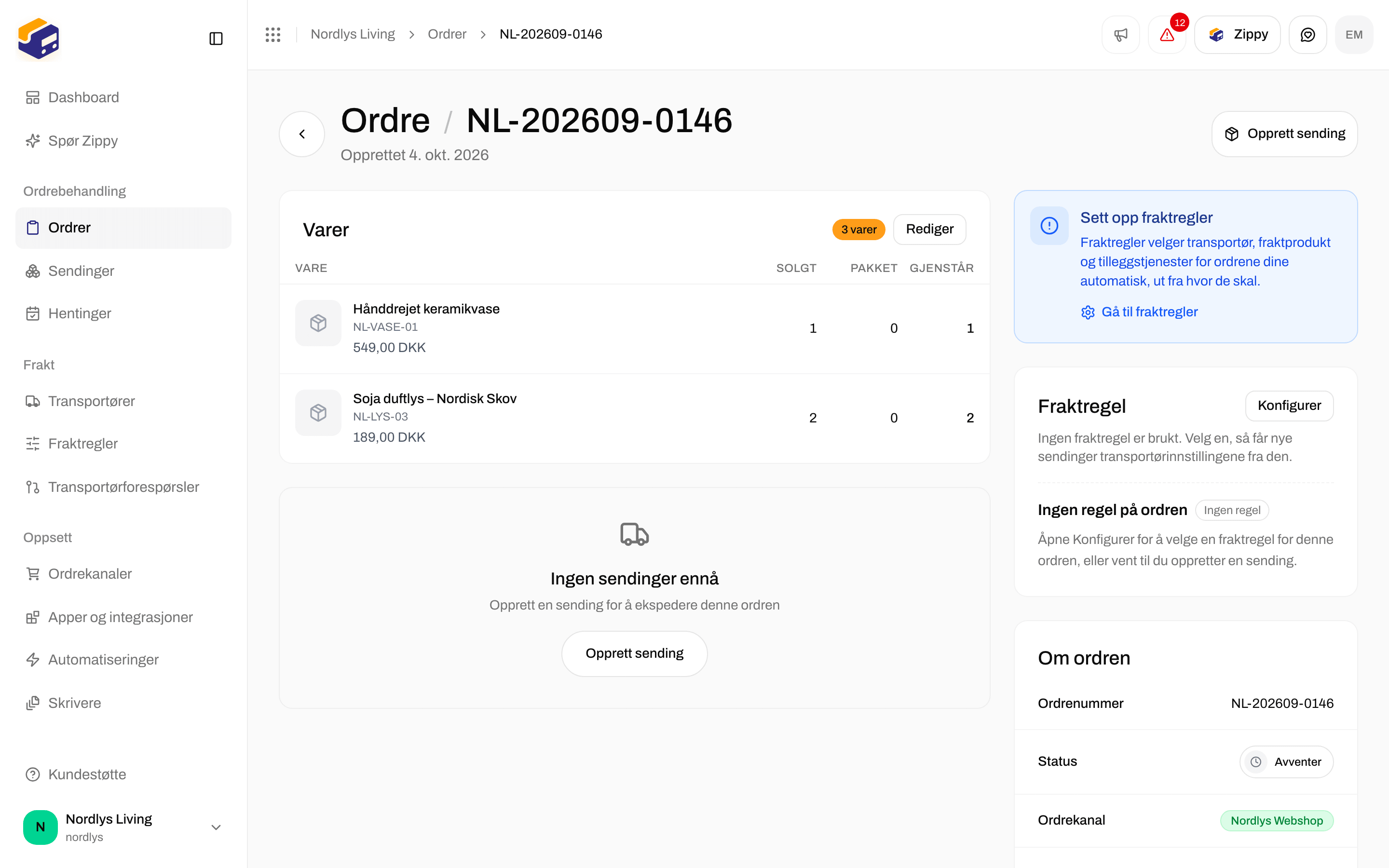The image size is (1389, 868).
Task: Expand the Nordlys Living account switcher
Action: [123, 827]
